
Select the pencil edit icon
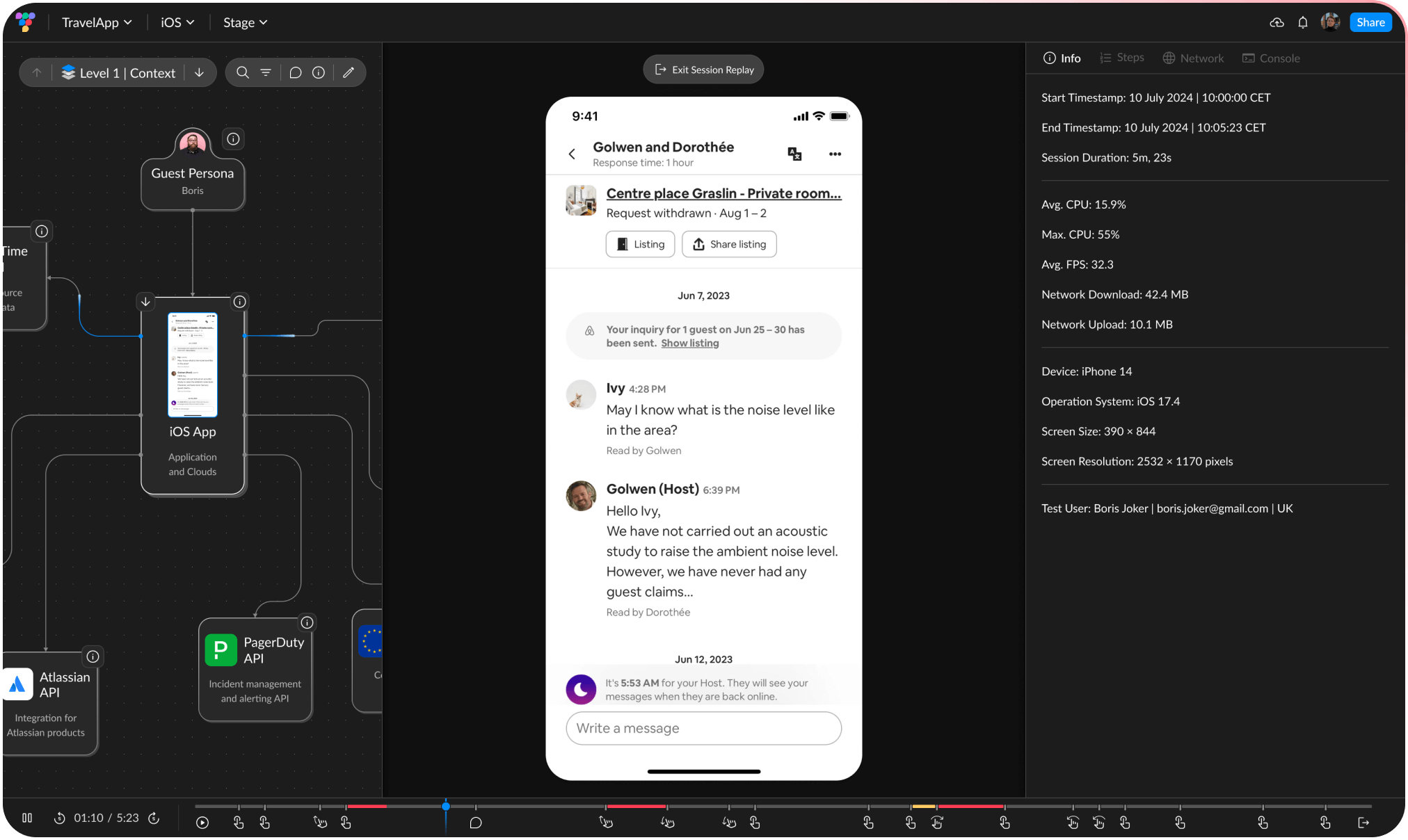349,72
